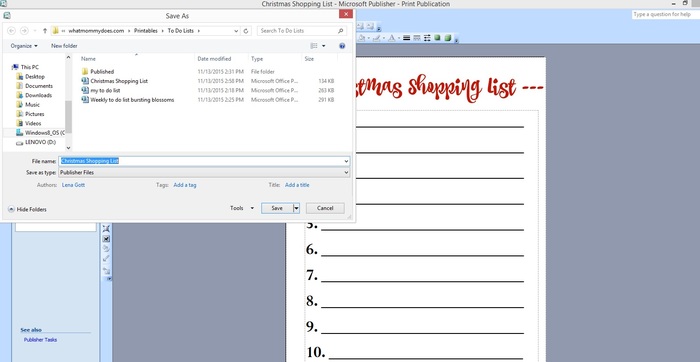Open the view options dropdown arrow
Screen dimensions: 700x362
click(x=324, y=46)
